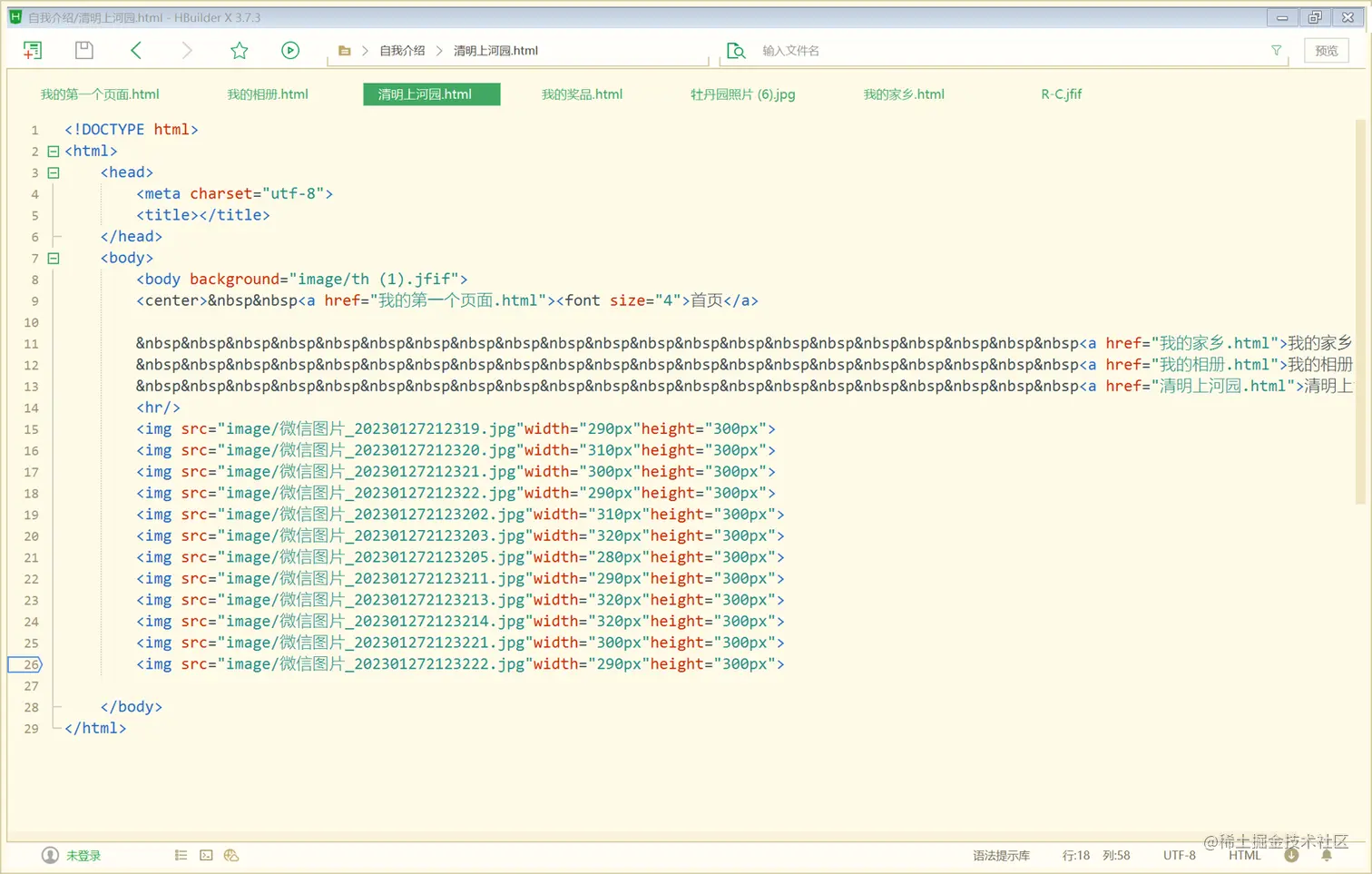The height and width of the screenshot is (874, 1372).
Task: Minimize the HBuilder X window
Action: point(1282,17)
